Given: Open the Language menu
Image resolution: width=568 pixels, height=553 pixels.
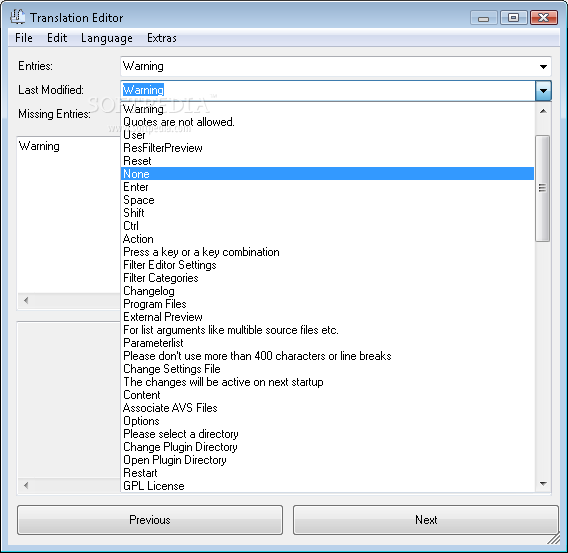Looking at the screenshot, I should [x=106, y=38].
